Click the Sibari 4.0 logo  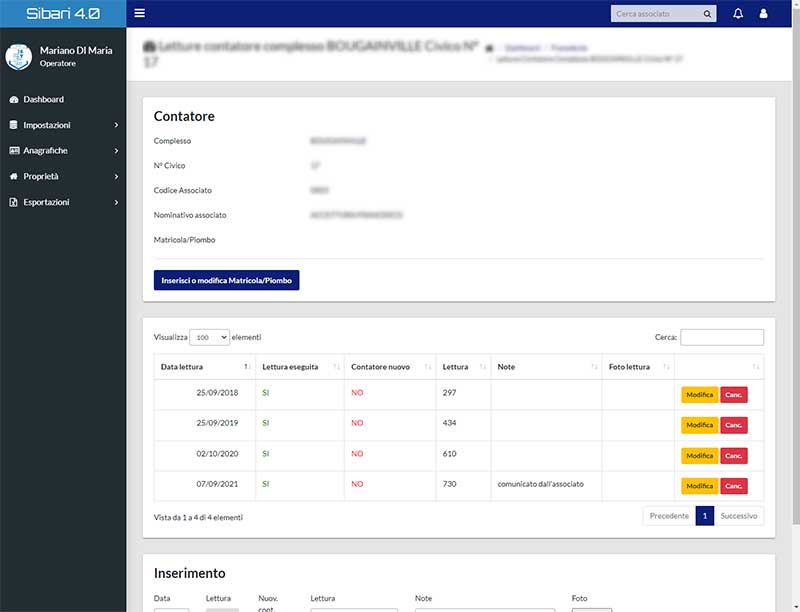(x=63, y=14)
